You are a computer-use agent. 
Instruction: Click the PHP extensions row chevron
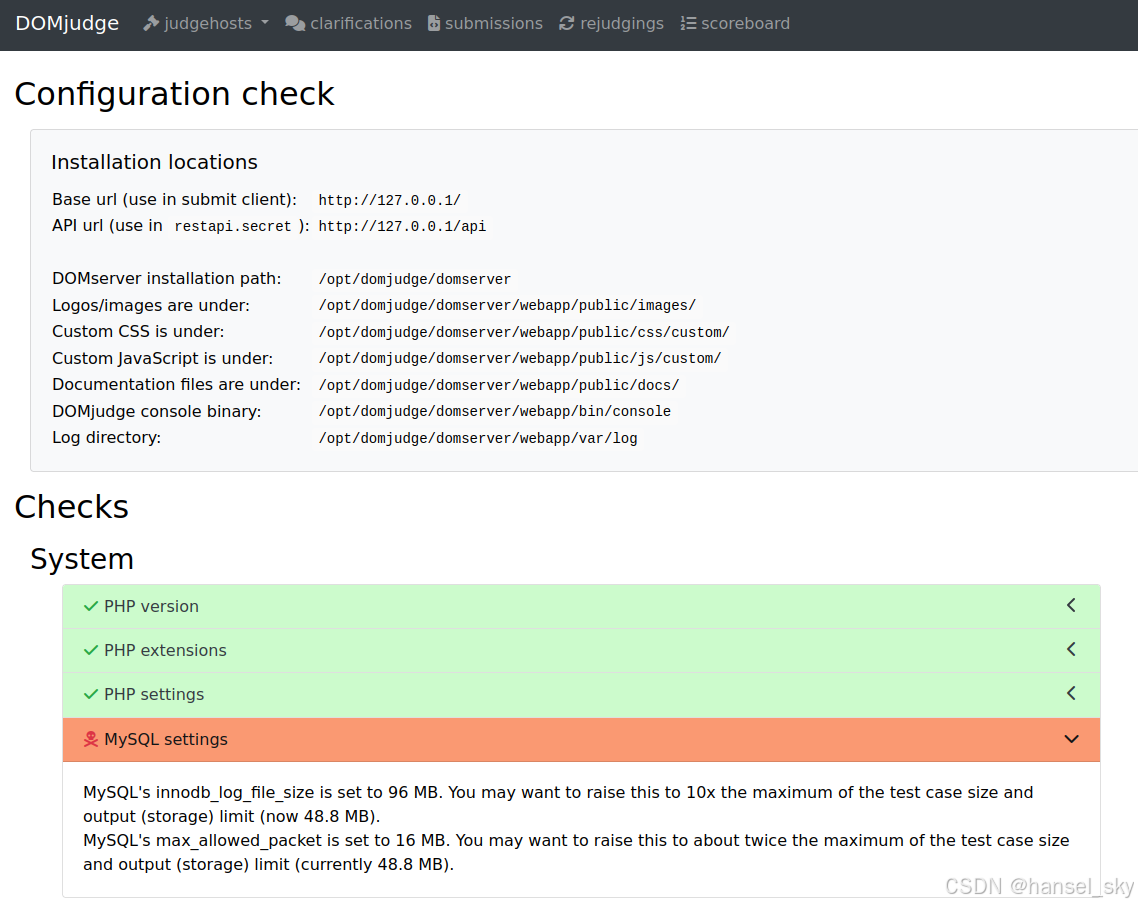tap(1071, 650)
